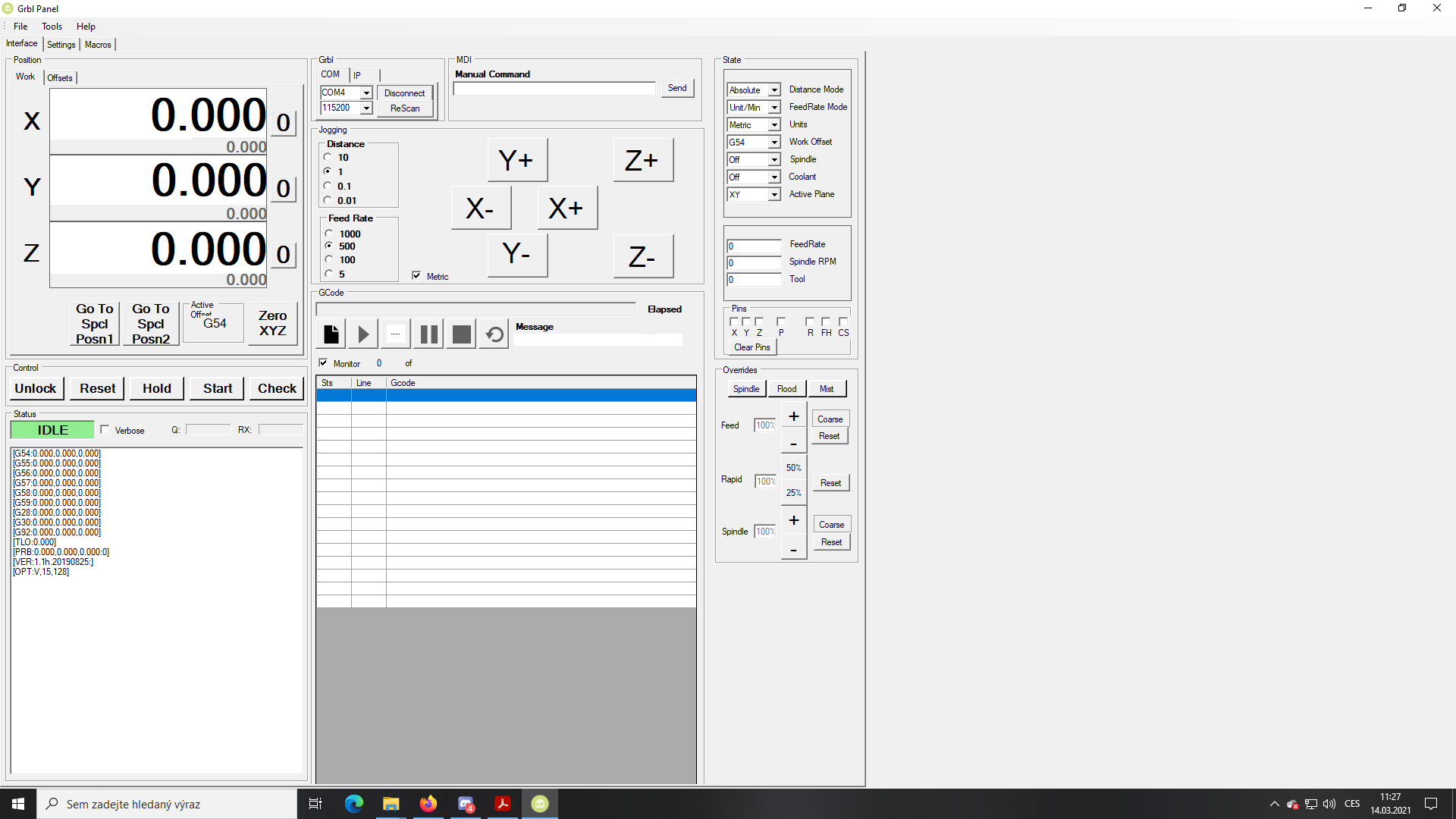Expand the Work Offset G54 dropdown
The width and height of the screenshot is (1456, 819).
click(x=774, y=143)
